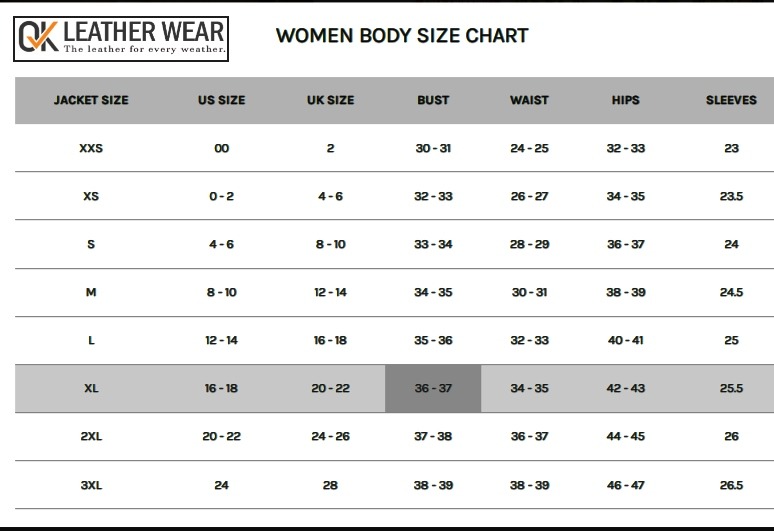Select the 3XL jacket size row label
Image resolution: width=774 pixels, height=531 pixels.
click(91, 485)
